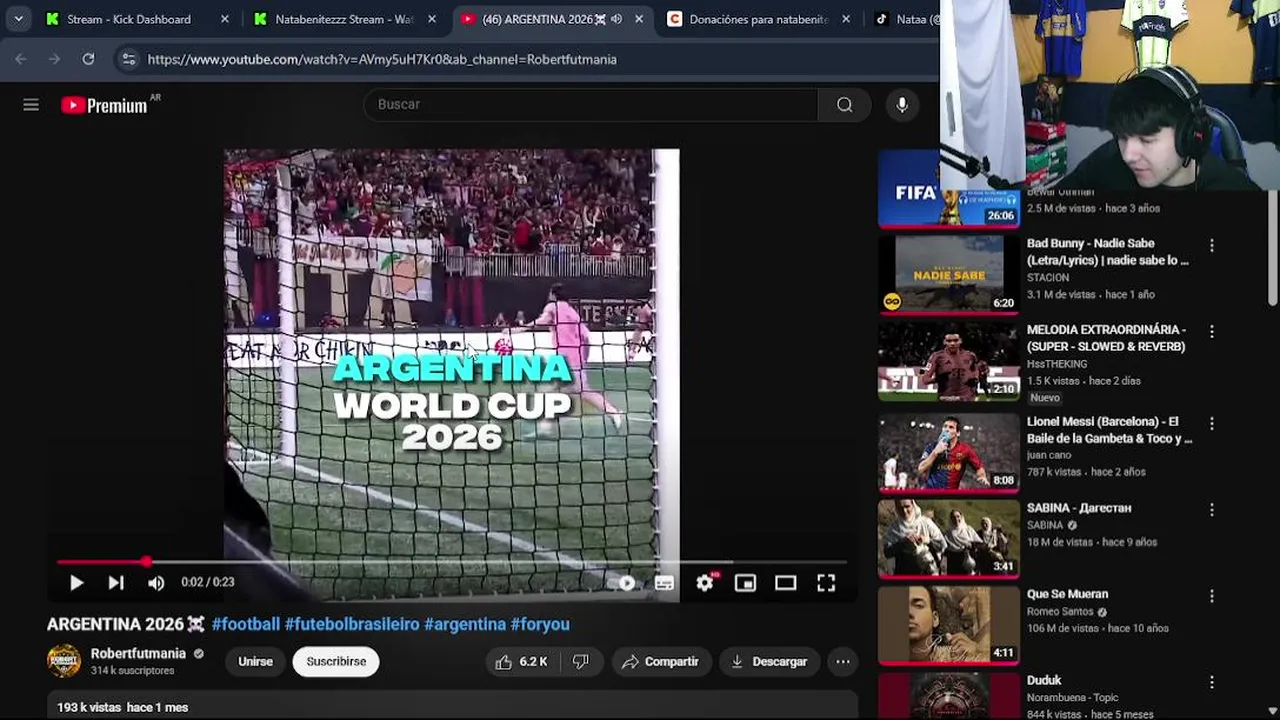Go to YouTube Premium home logo

(104, 105)
